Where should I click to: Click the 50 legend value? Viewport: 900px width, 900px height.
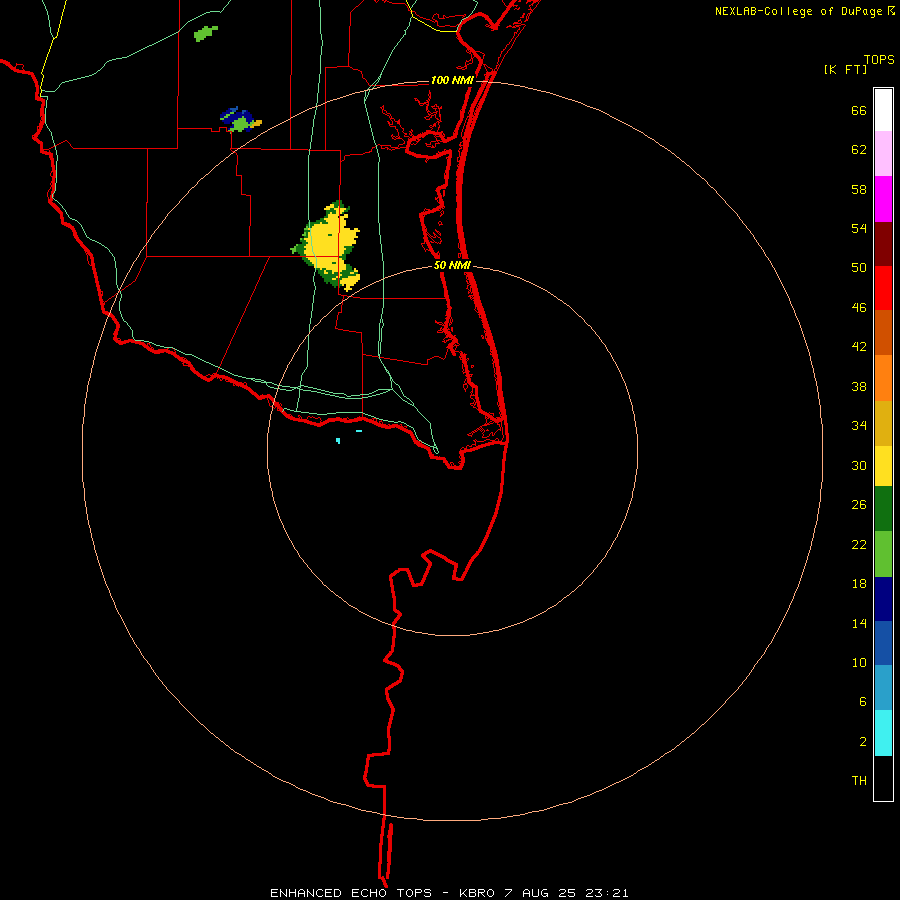(x=859, y=268)
